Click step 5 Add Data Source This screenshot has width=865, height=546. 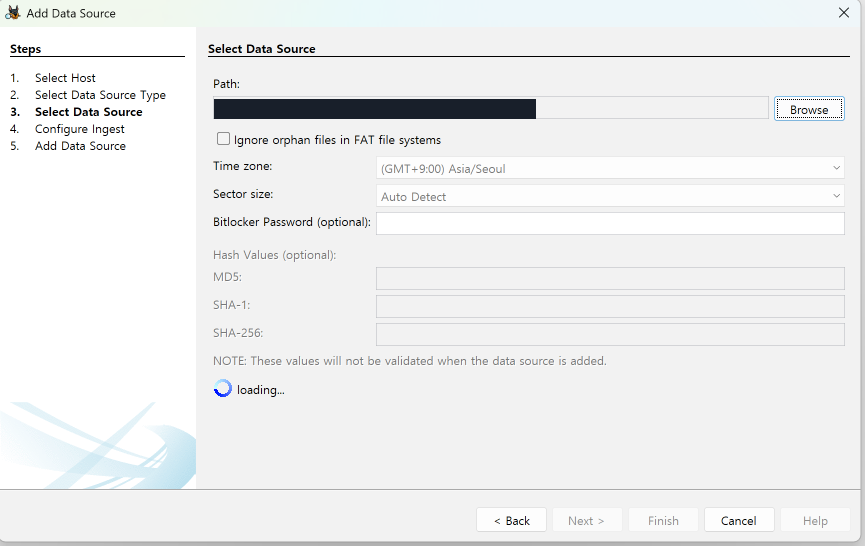(x=81, y=146)
